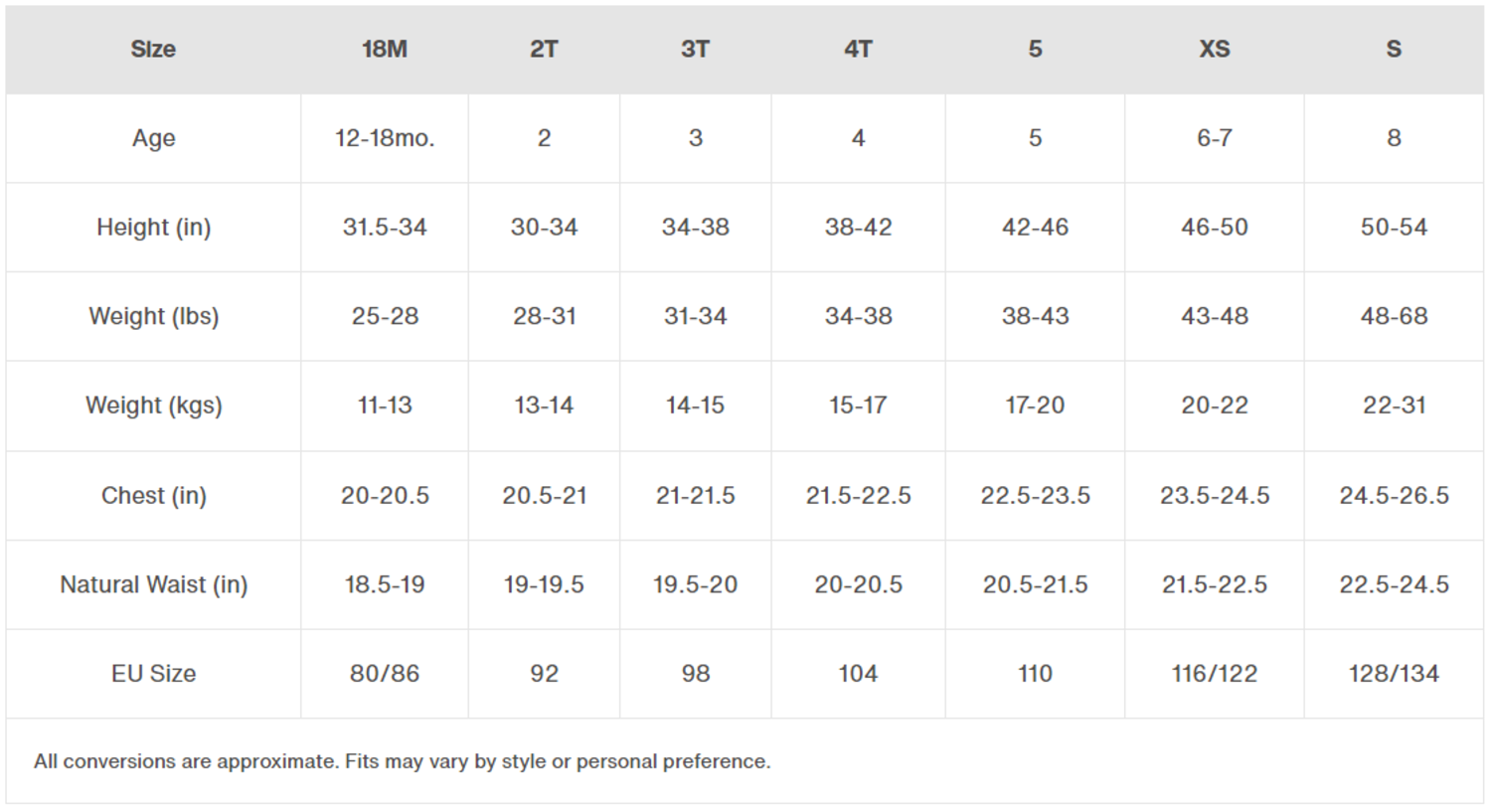Image resolution: width=1491 pixels, height=812 pixels.
Task: Click the 128/134 EU size cell
Action: [1394, 674]
